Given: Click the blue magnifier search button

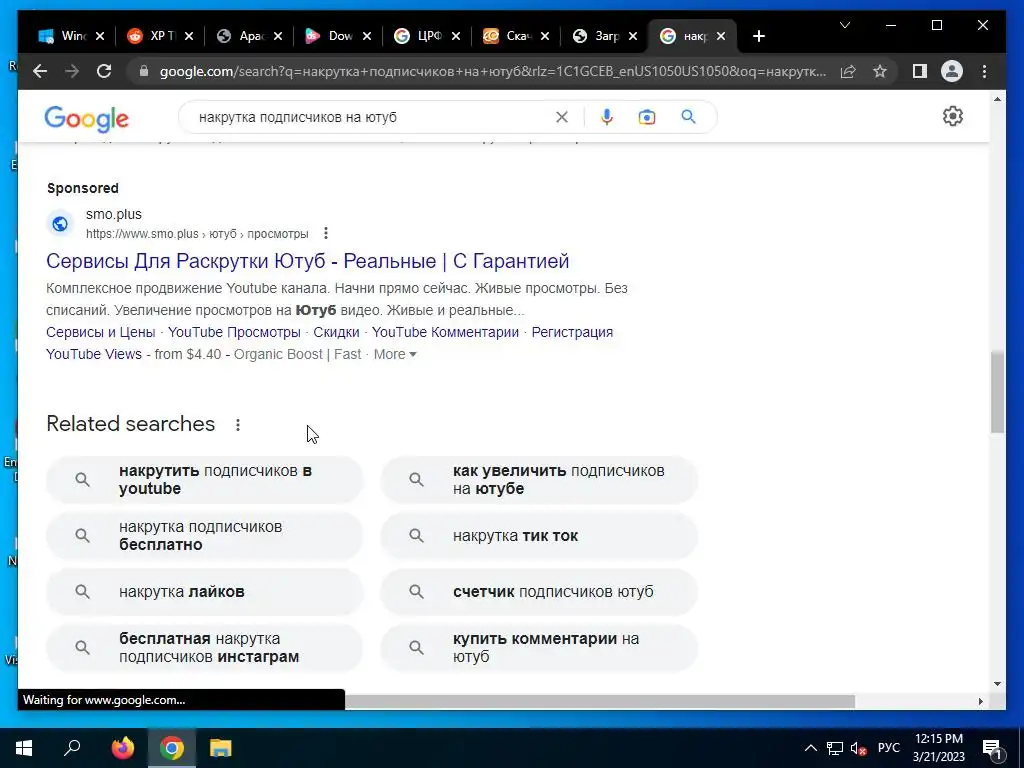Looking at the screenshot, I should [x=688, y=117].
